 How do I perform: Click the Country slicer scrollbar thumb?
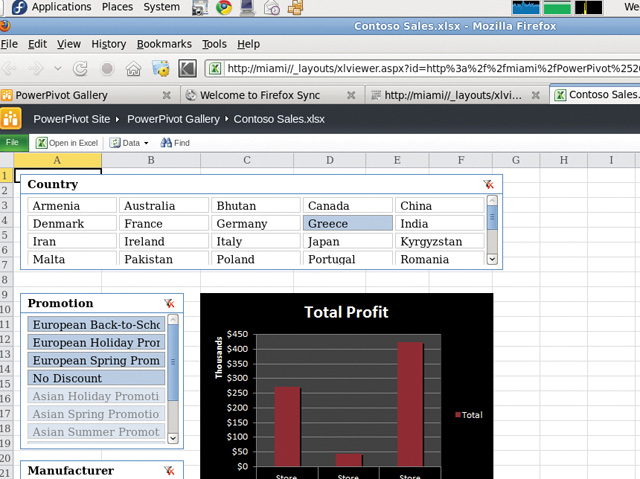tap(492, 217)
